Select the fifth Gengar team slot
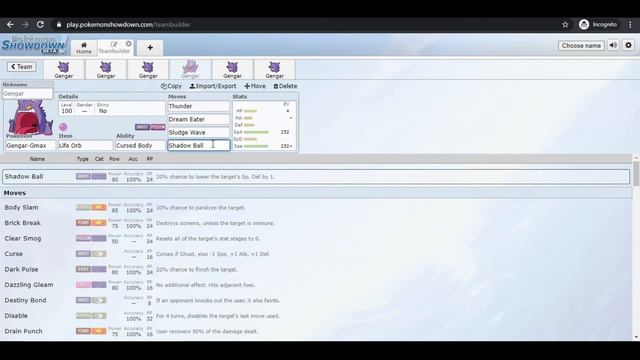This screenshot has height=360, width=640. [x=232, y=70]
